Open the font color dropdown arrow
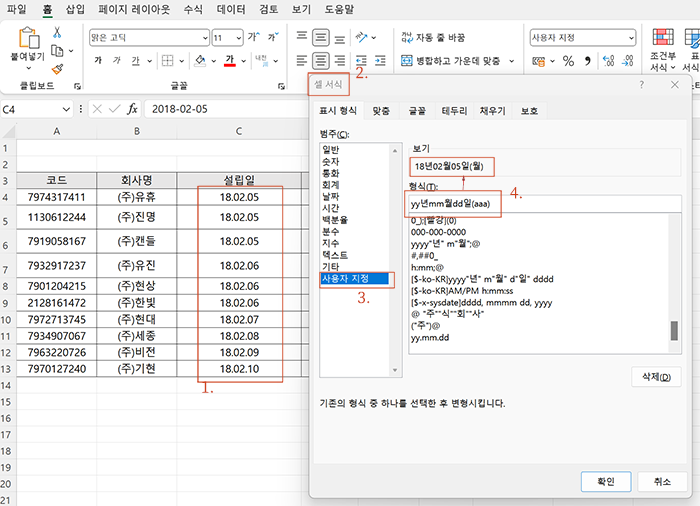Screen dimensions: 700x506 click(244, 61)
